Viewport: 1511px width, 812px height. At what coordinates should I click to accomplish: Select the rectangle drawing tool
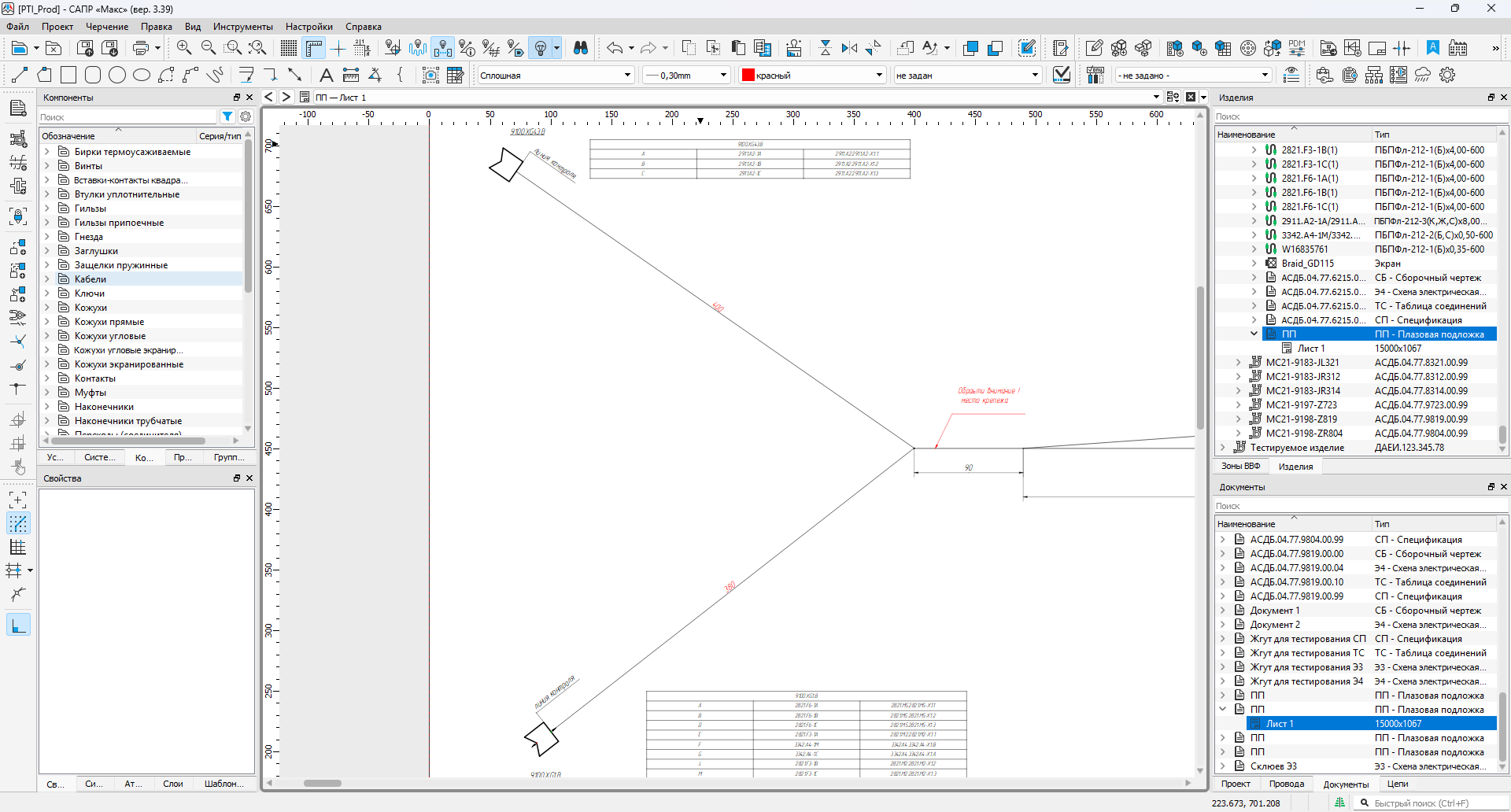click(x=68, y=76)
